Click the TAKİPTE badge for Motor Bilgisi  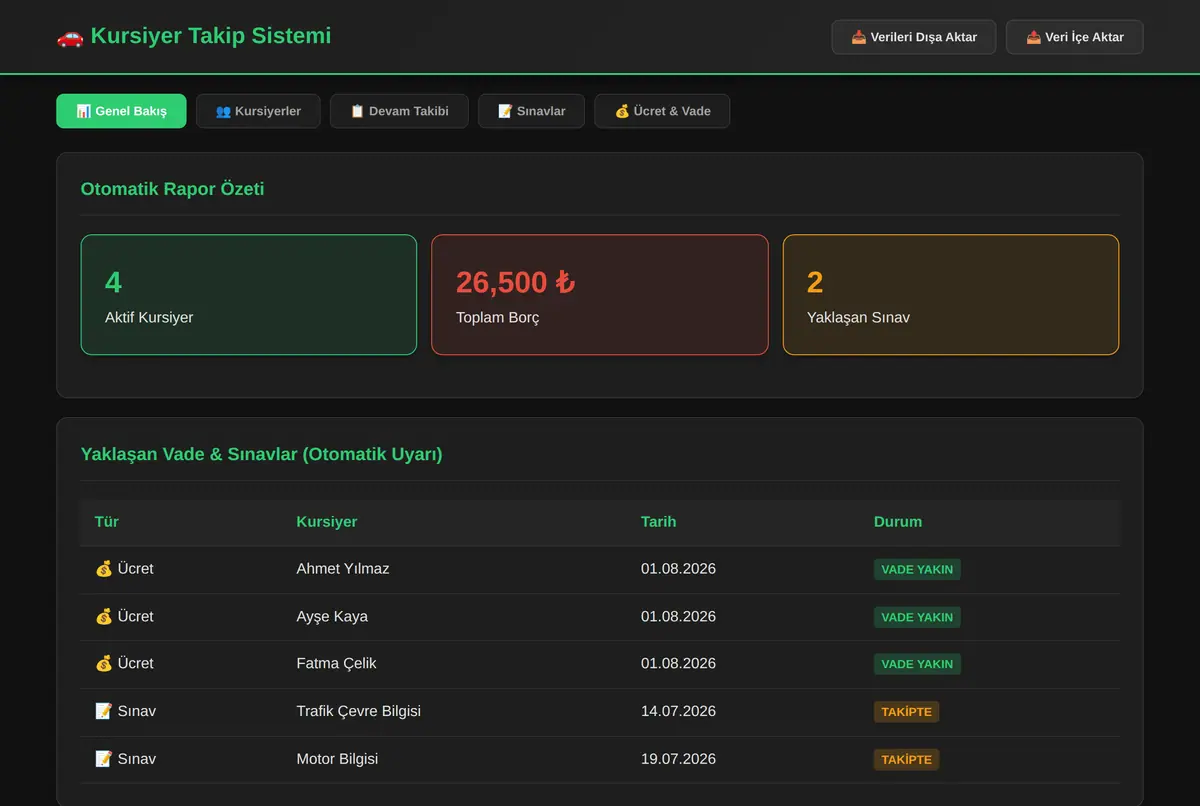pyautogui.click(x=906, y=760)
